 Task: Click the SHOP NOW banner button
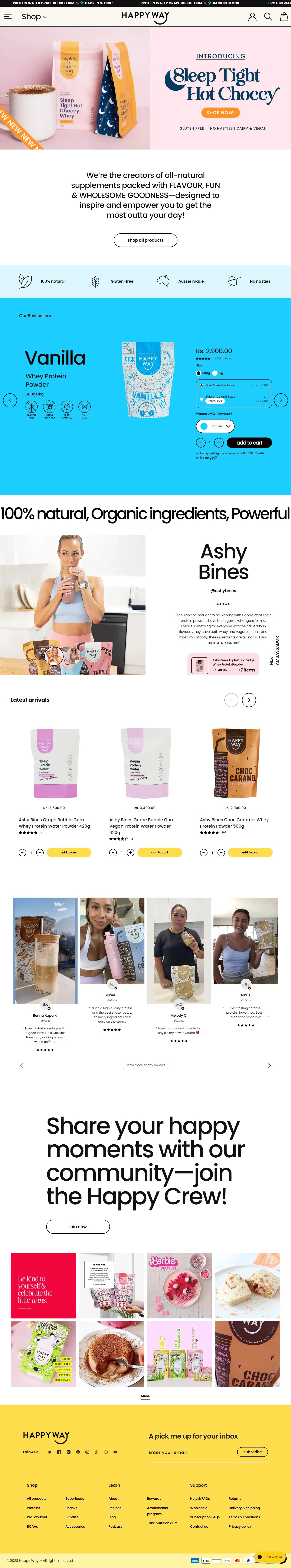pyautogui.click(x=220, y=113)
